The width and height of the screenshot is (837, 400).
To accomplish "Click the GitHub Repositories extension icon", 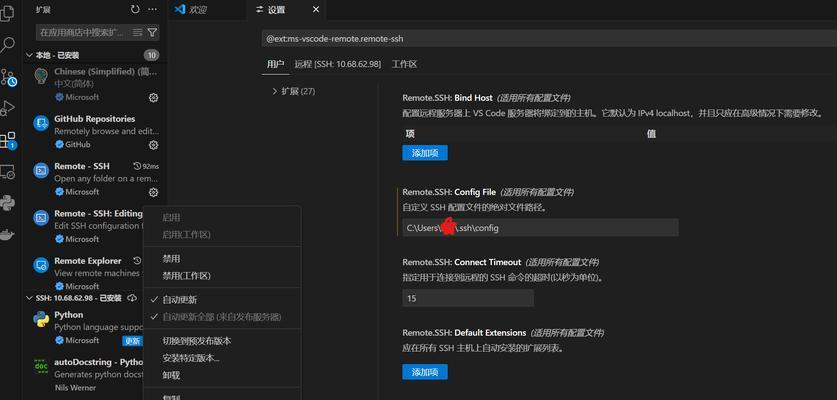I will tap(41, 123).
